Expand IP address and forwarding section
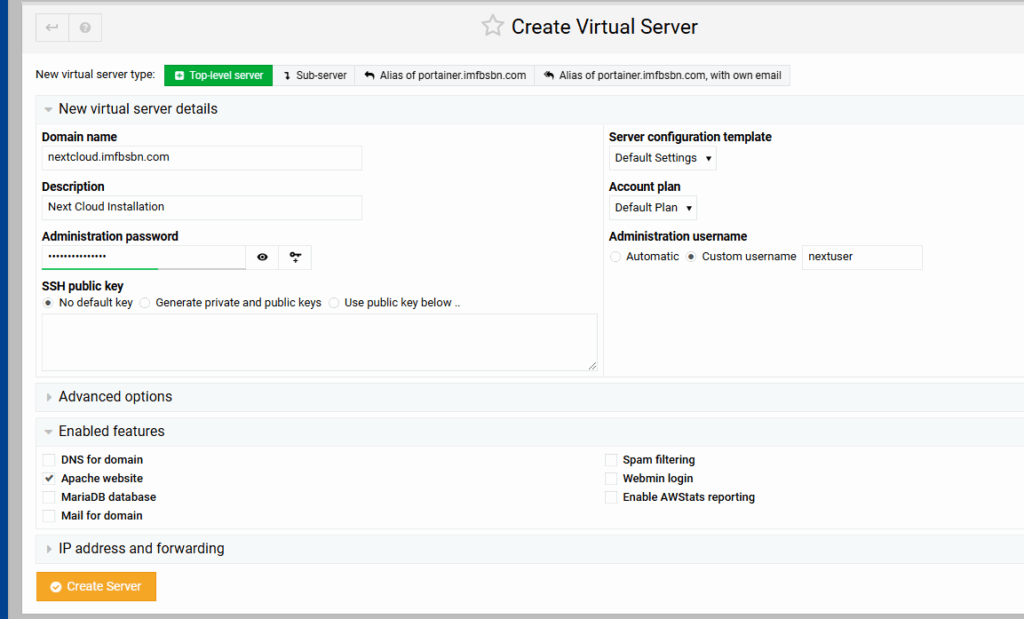 pyautogui.click(x=141, y=549)
